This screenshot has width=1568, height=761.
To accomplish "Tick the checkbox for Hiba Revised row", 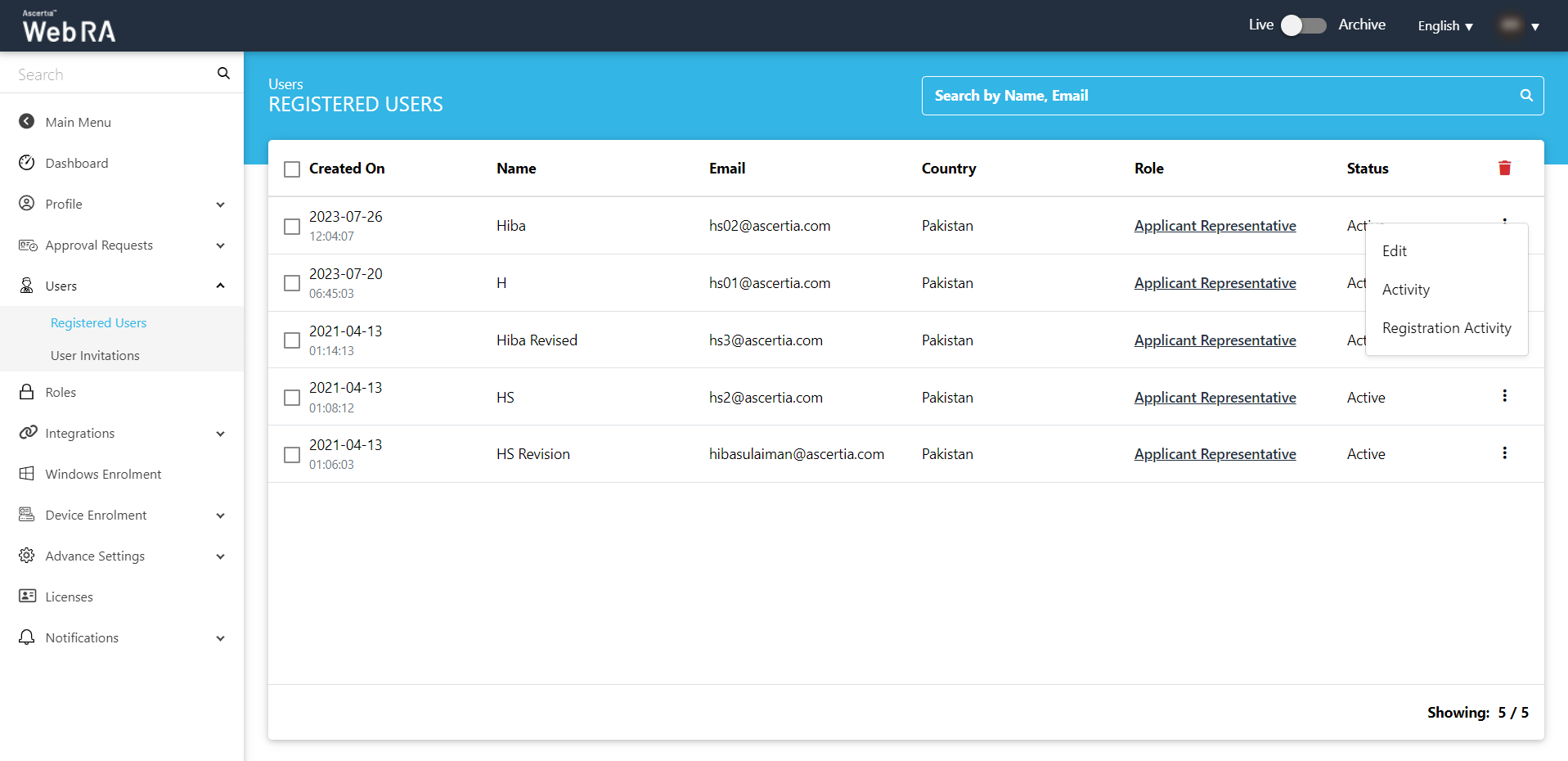I will click(x=292, y=340).
